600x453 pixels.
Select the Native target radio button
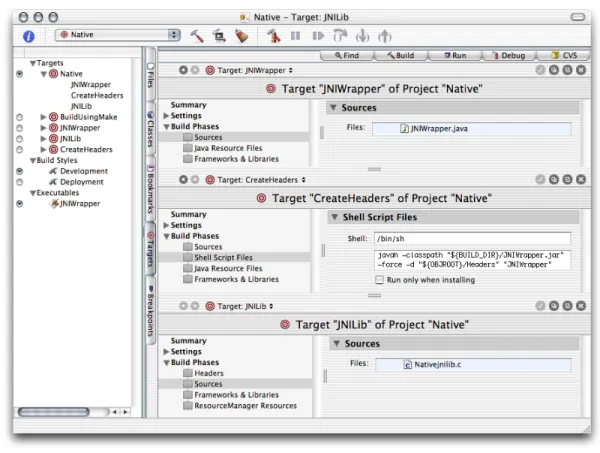coord(20,74)
